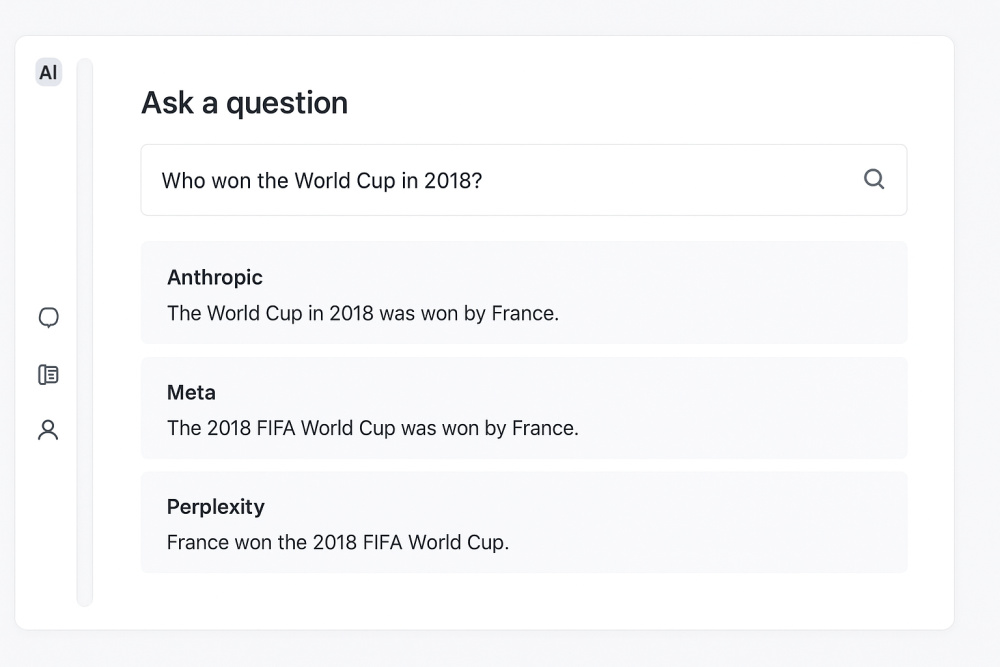Click Perplexity's answer sentence text
1000x667 pixels.
[x=337, y=543]
